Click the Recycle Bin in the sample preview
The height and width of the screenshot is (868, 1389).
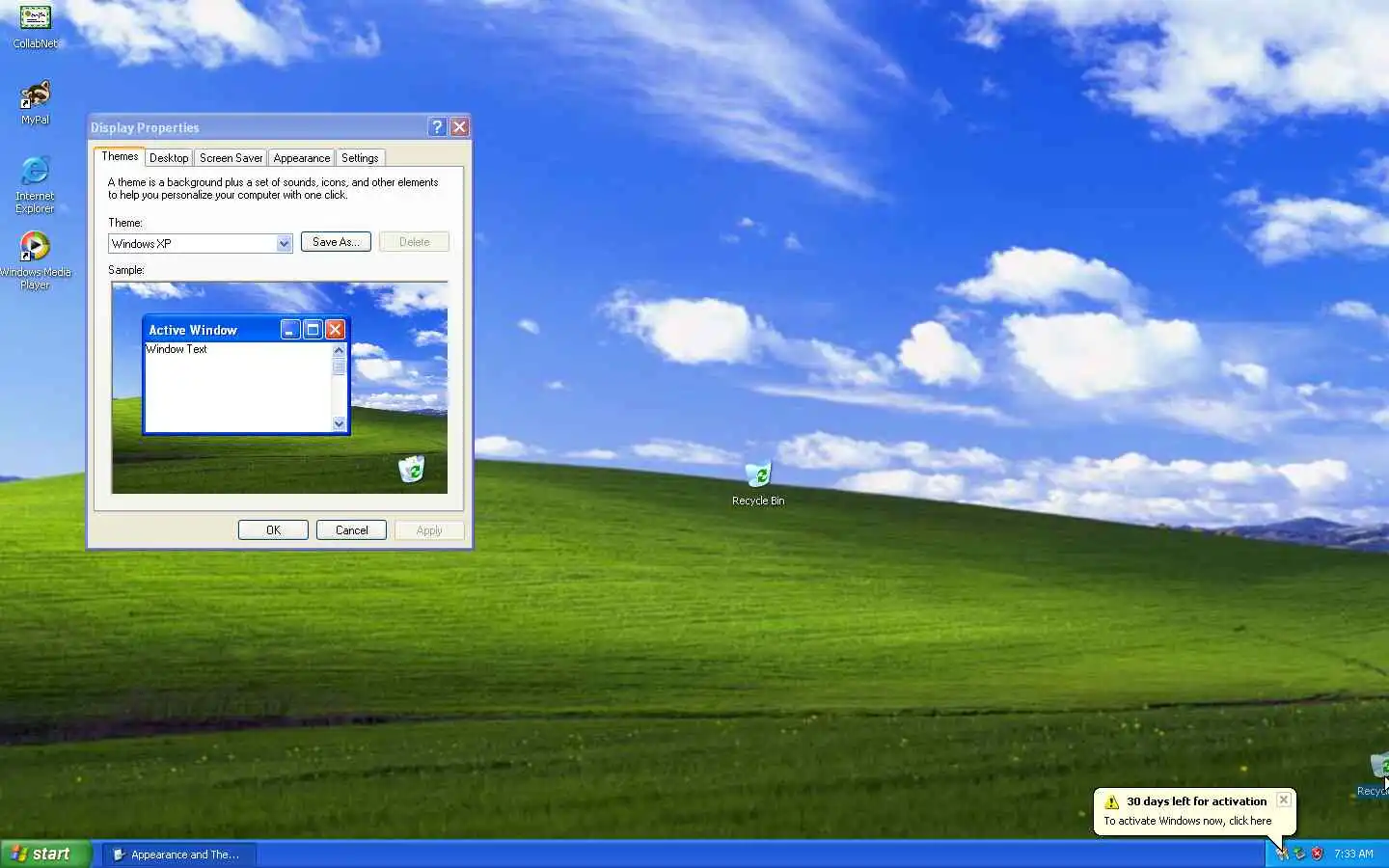(x=412, y=470)
